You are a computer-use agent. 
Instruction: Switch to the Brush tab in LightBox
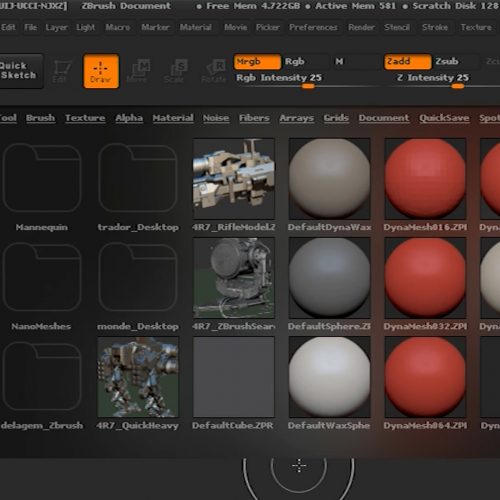(40, 118)
